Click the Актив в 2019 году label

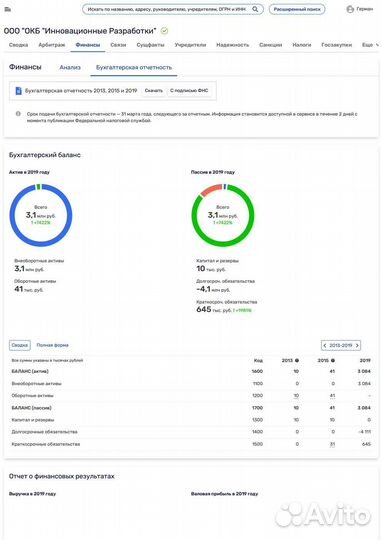[x=29, y=172]
